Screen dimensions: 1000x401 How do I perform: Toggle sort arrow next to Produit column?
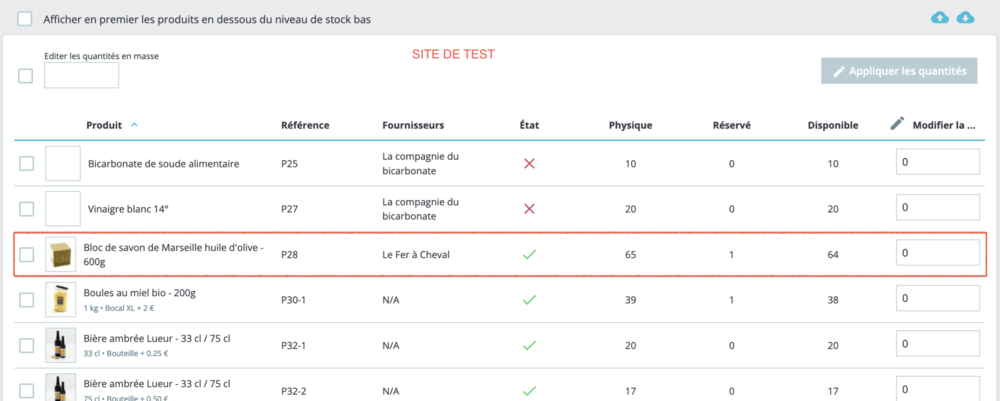[x=134, y=125]
